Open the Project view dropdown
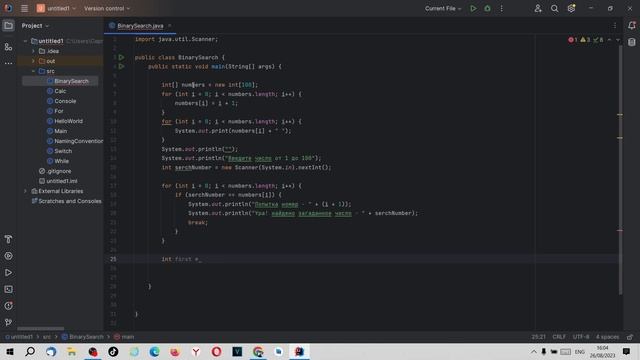Image resolution: width=640 pixels, height=360 pixels. point(35,26)
